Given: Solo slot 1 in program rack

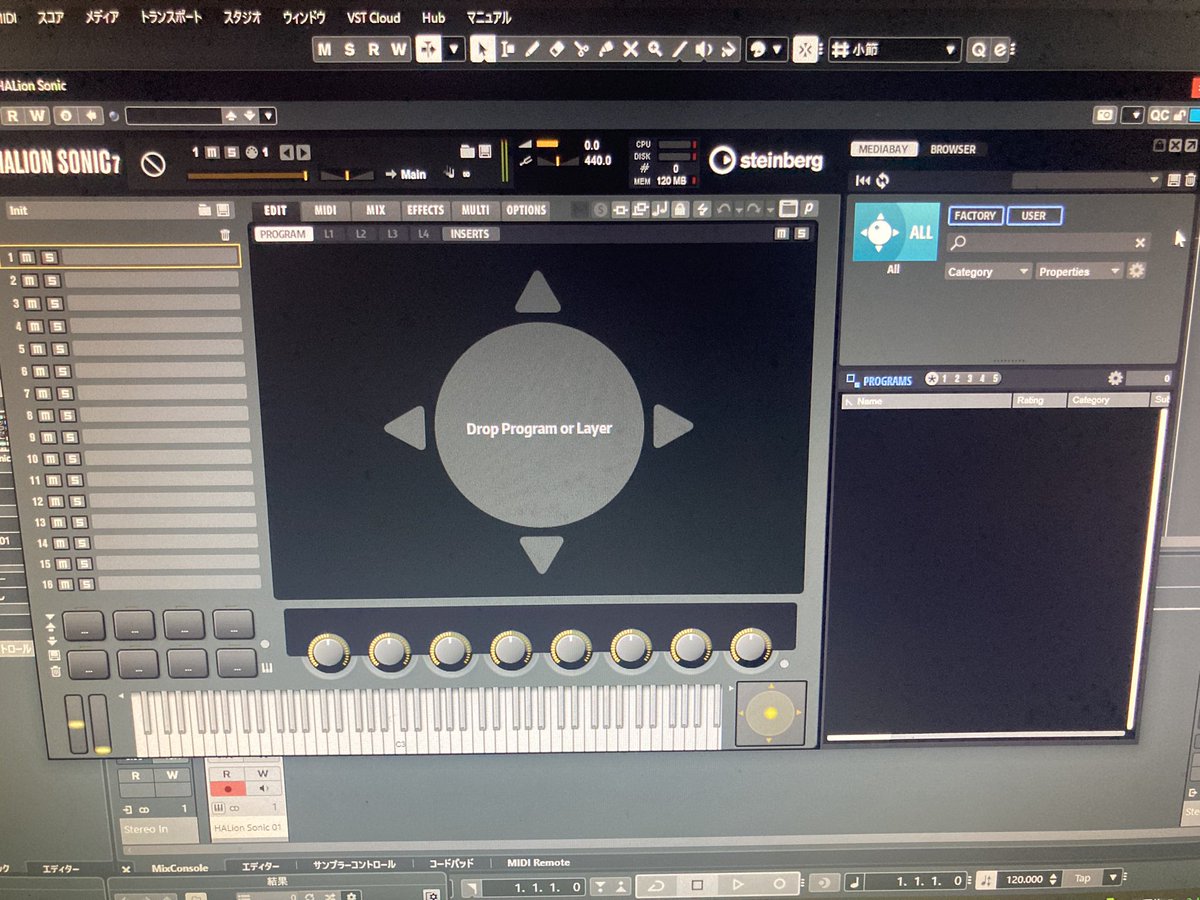Looking at the screenshot, I should (49, 258).
